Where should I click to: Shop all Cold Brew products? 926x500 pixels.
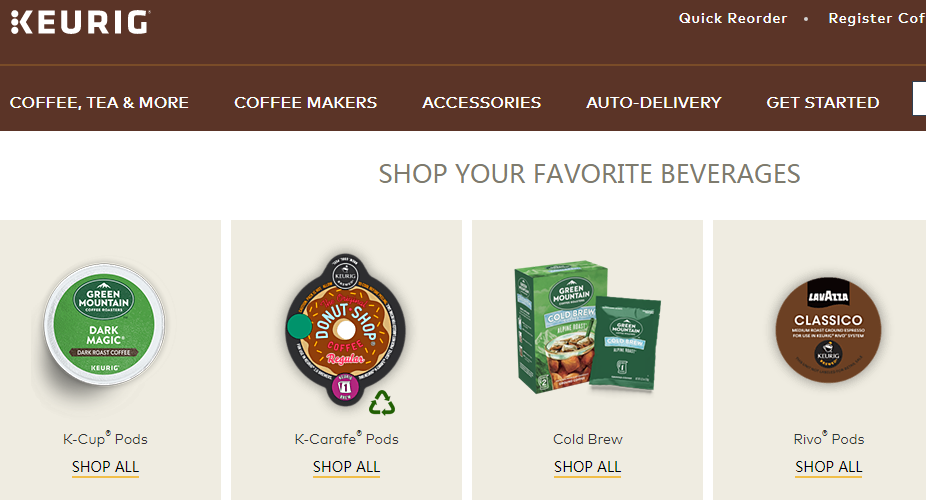pyautogui.click(x=587, y=467)
